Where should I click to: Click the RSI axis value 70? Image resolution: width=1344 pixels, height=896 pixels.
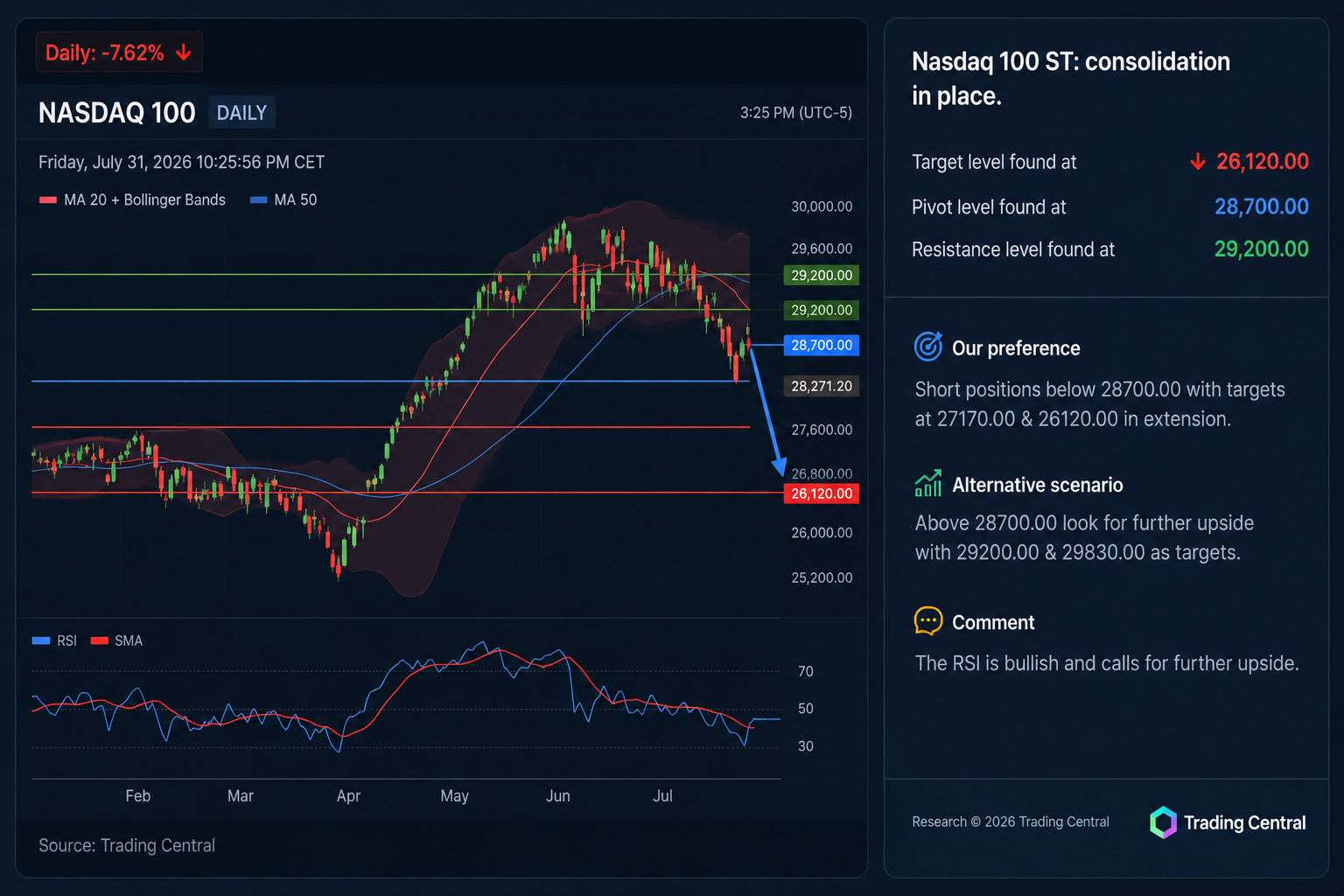(x=806, y=671)
